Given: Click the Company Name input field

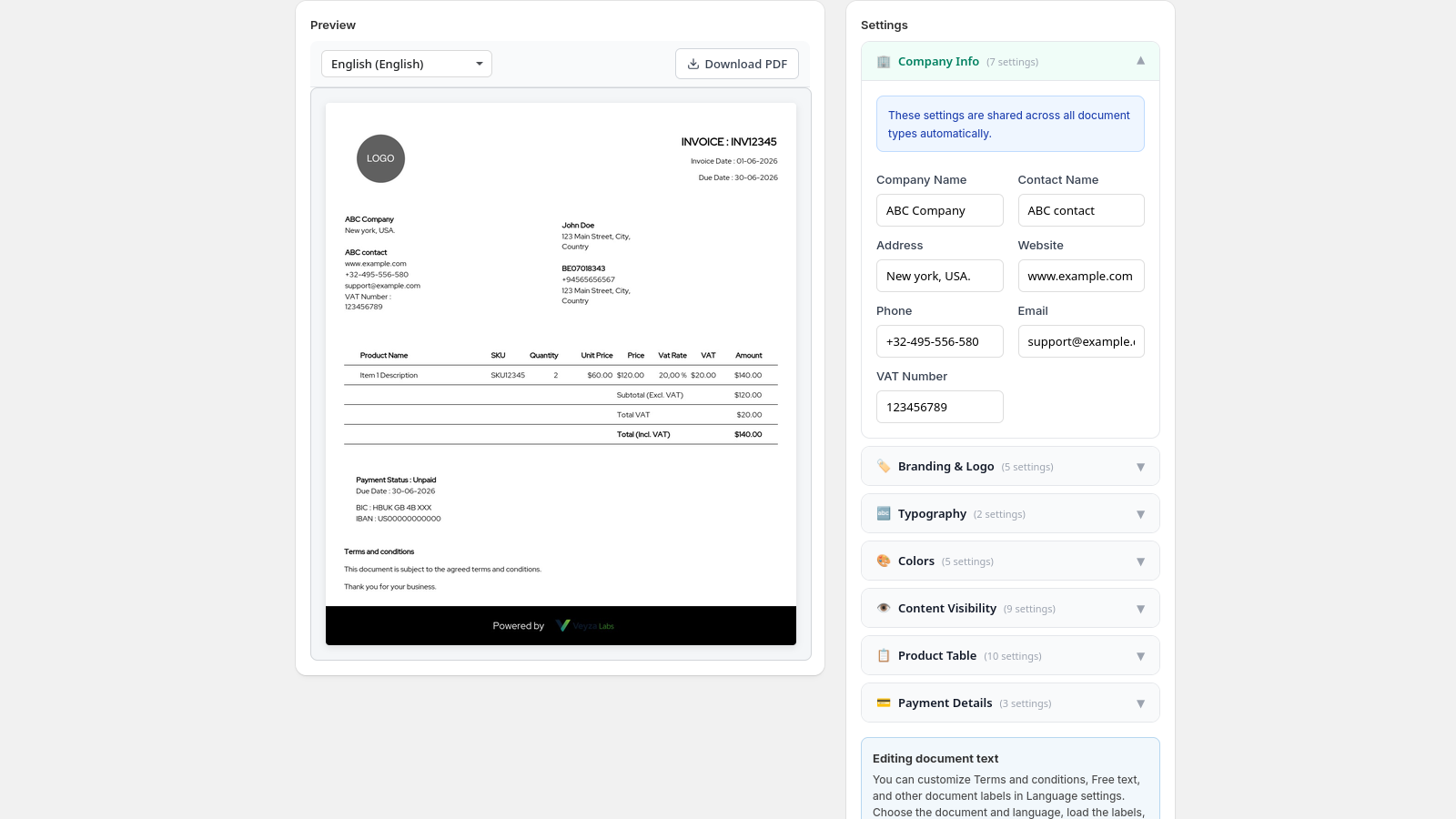Looking at the screenshot, I should pyautogui.click(x=939, y=210).
